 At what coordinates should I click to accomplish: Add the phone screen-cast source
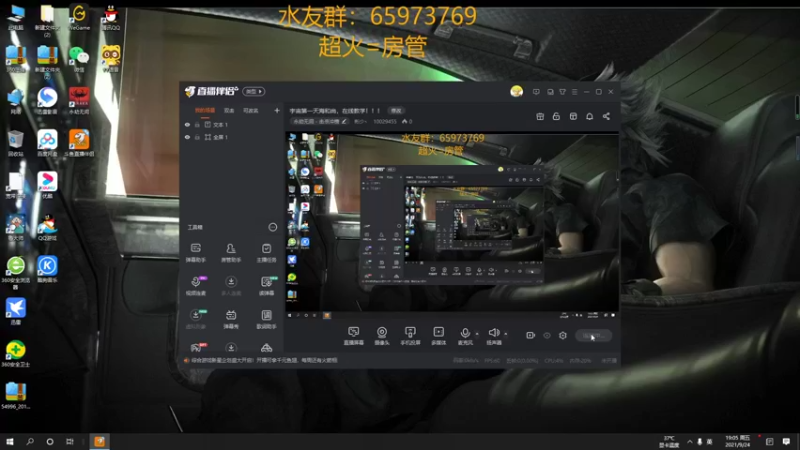410,336
